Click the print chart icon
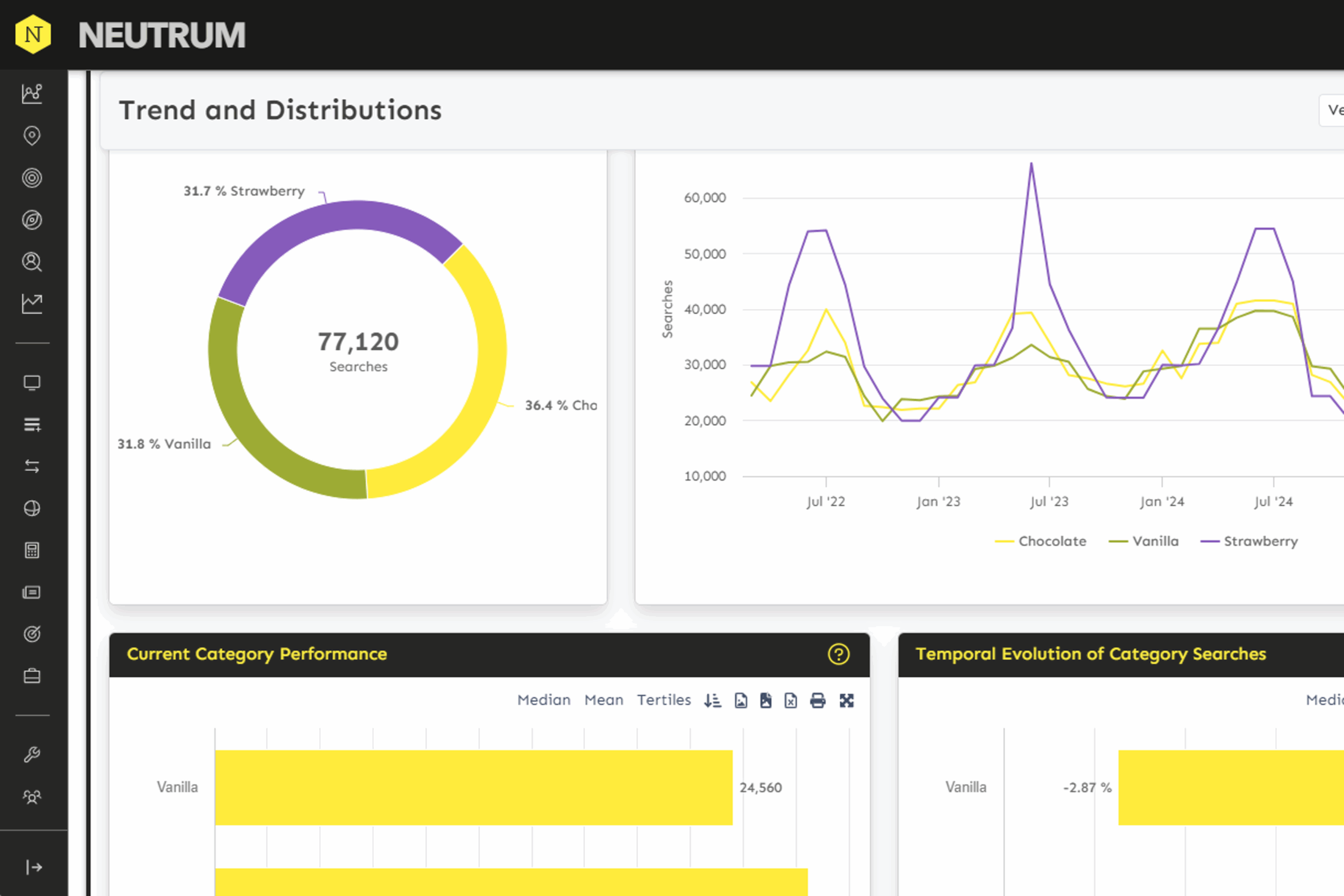The height and width of the screenshot is (896, 1344). [818, 701]
